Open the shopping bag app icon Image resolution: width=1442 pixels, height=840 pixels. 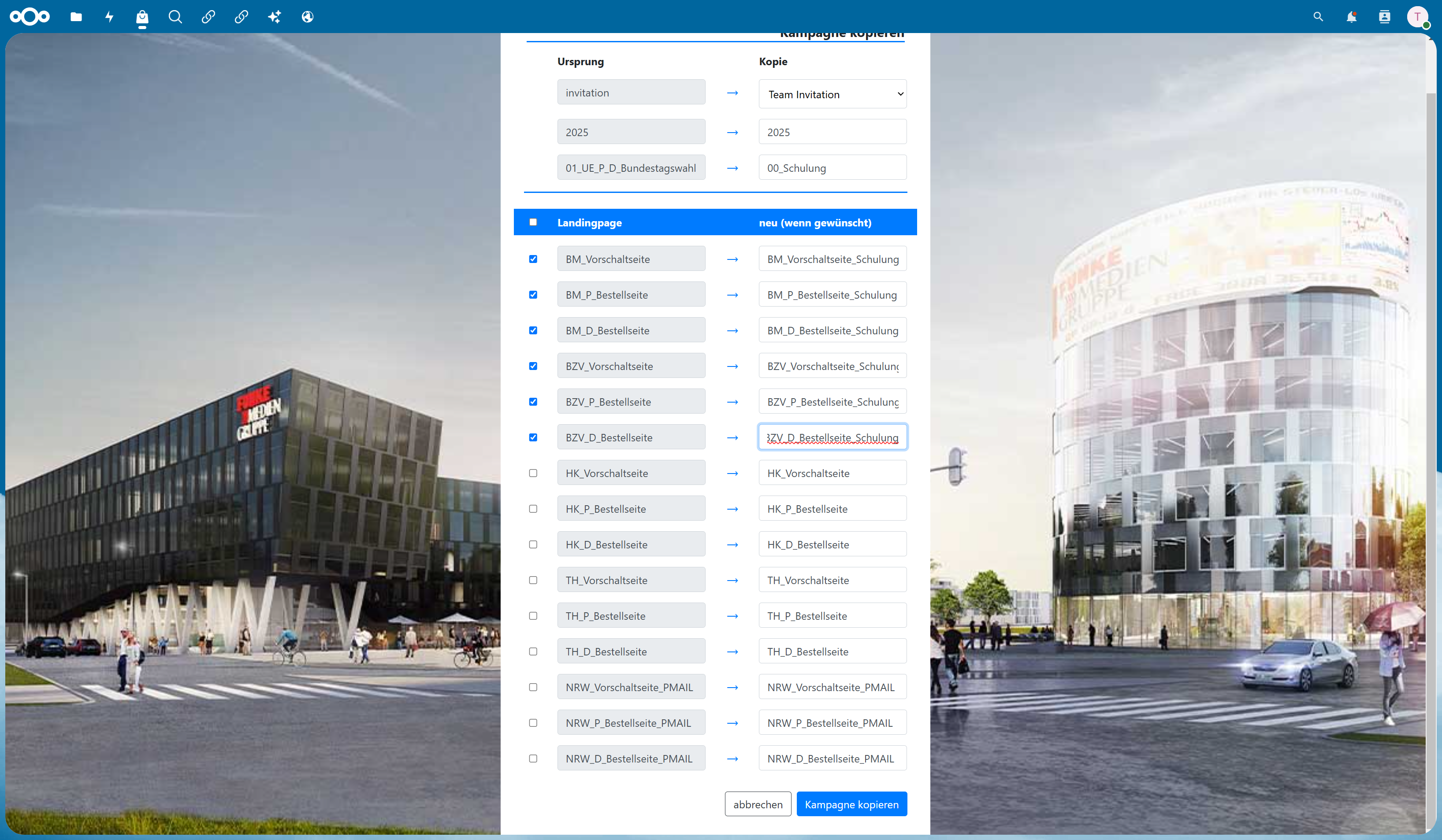[x=142, y=17]
